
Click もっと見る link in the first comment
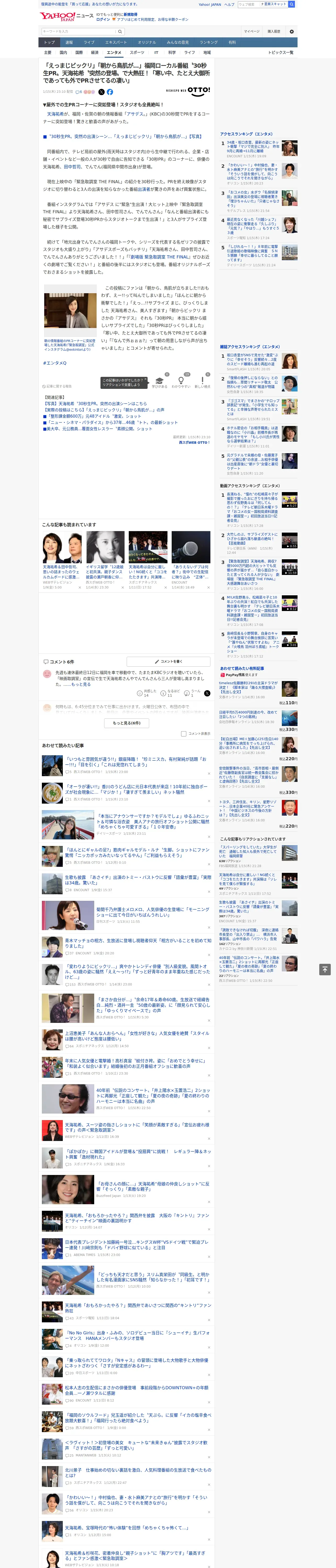[x=81, y=684]
